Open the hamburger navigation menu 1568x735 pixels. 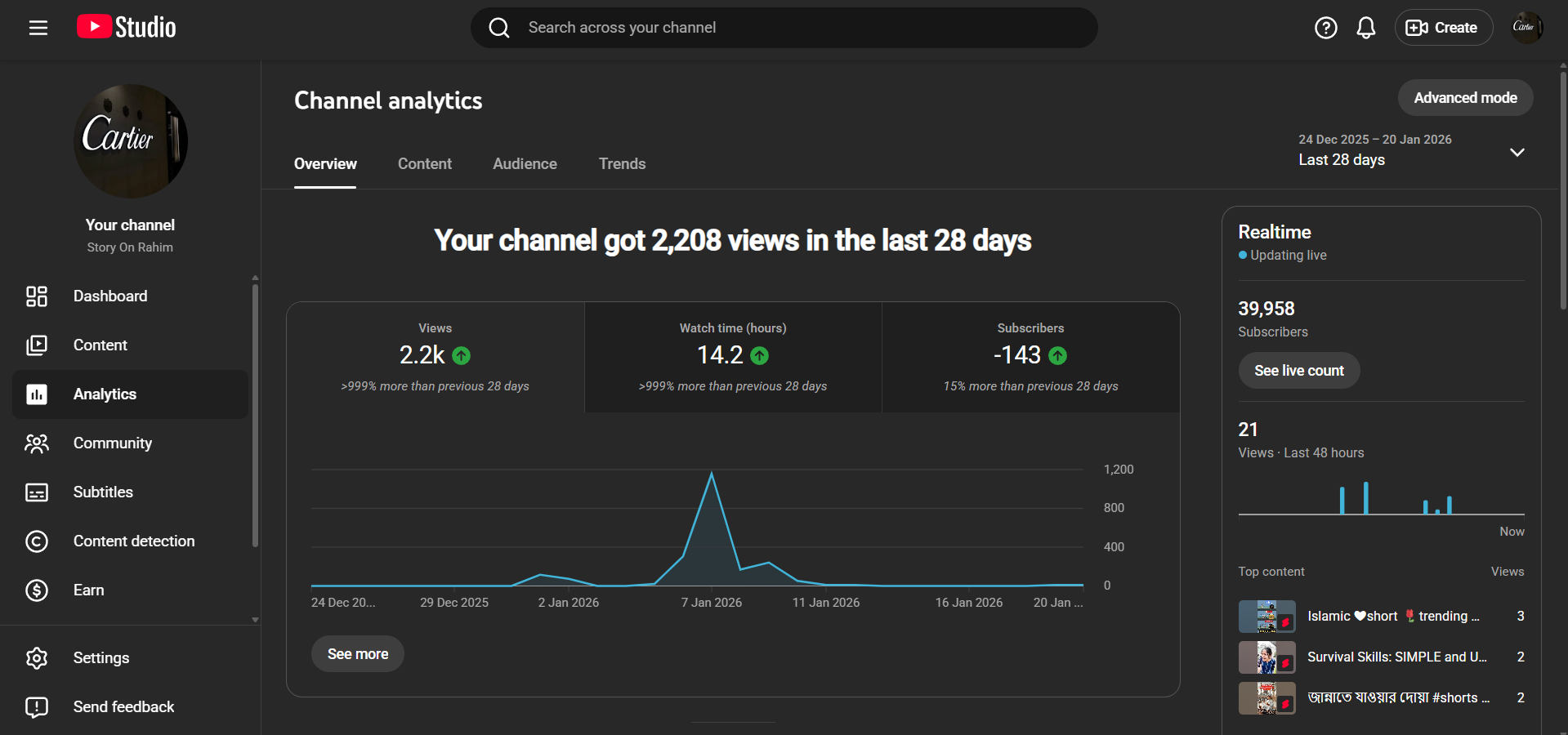[x=38, y=28]
